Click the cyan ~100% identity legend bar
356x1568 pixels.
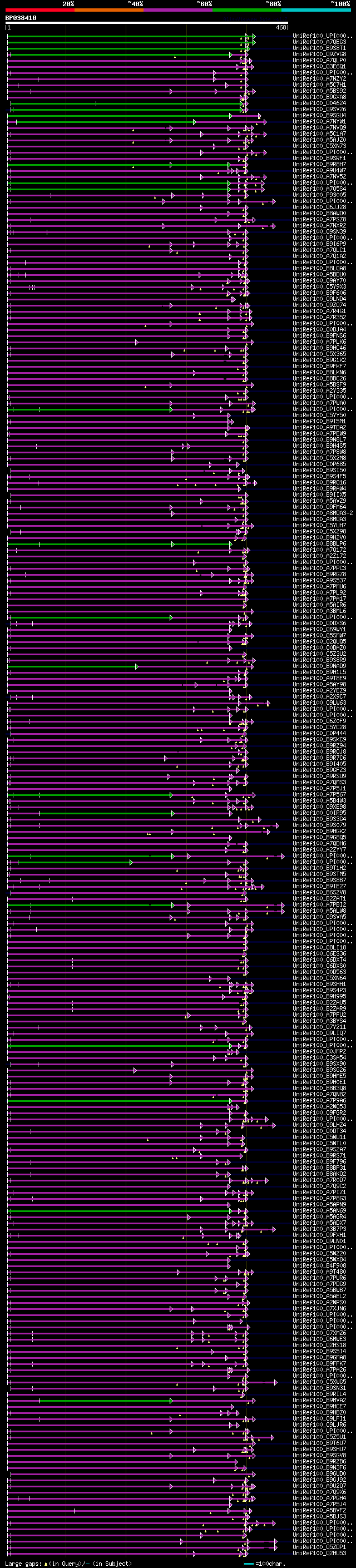click(x=316, y=10)
